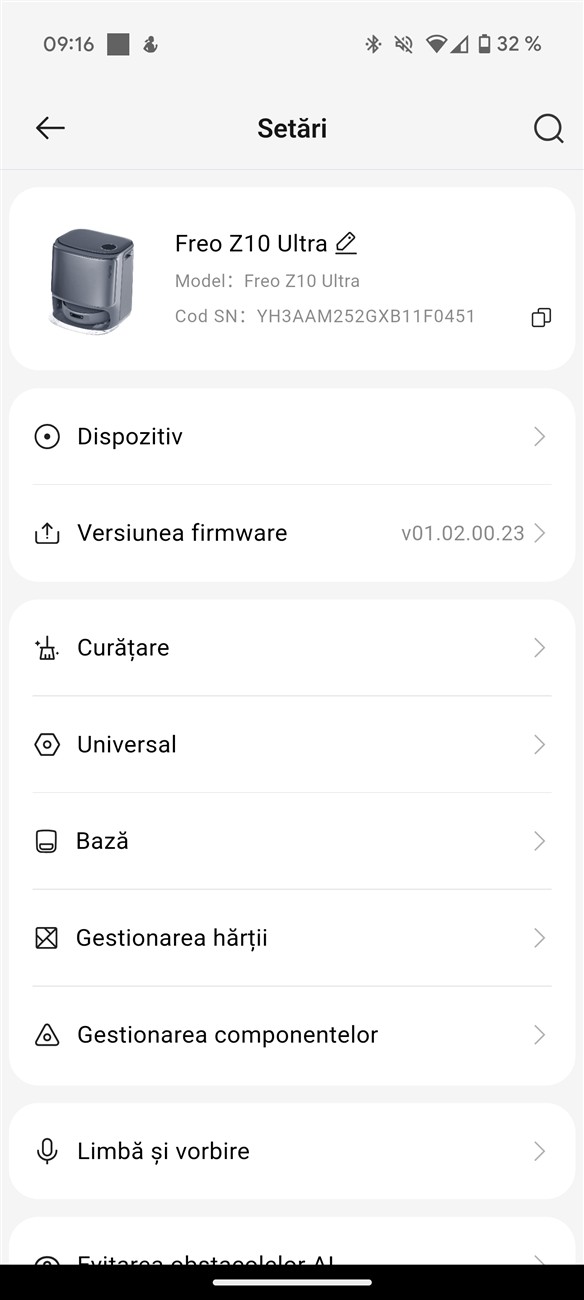Copy the serial number code icon

[541, 317]
